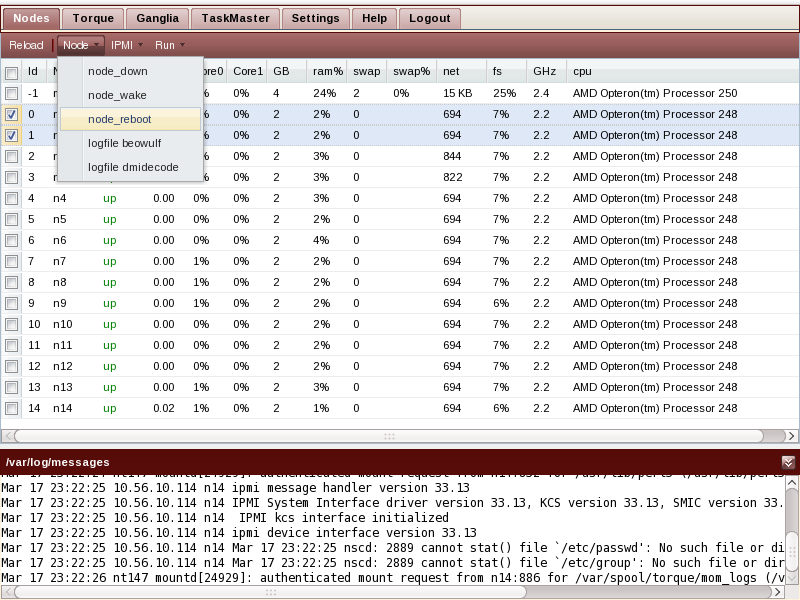Click the Logout tab
800x600 pixels.
[x=430, y=18]
